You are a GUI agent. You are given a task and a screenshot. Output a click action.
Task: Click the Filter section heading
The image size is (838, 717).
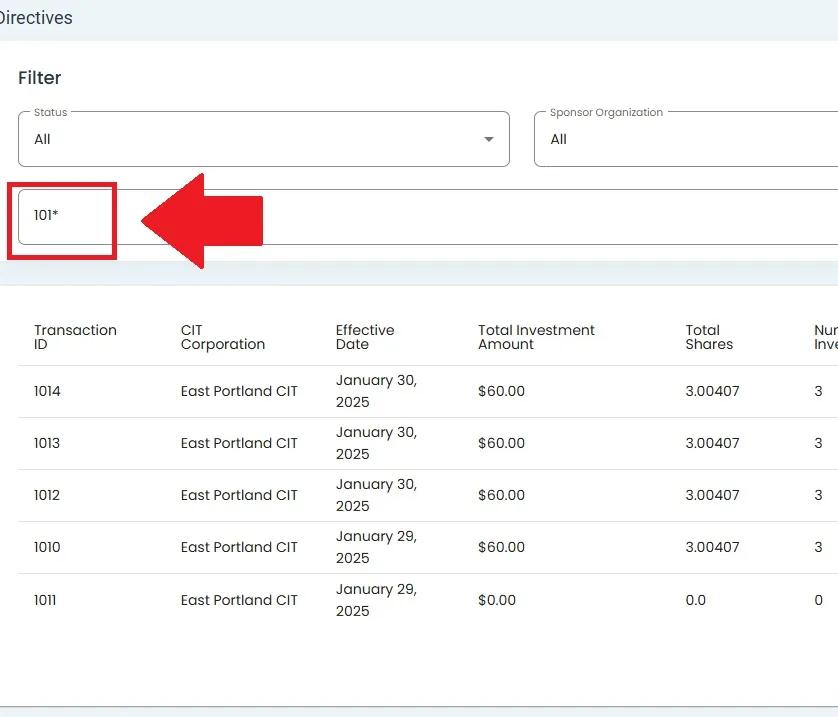[39, 78]
